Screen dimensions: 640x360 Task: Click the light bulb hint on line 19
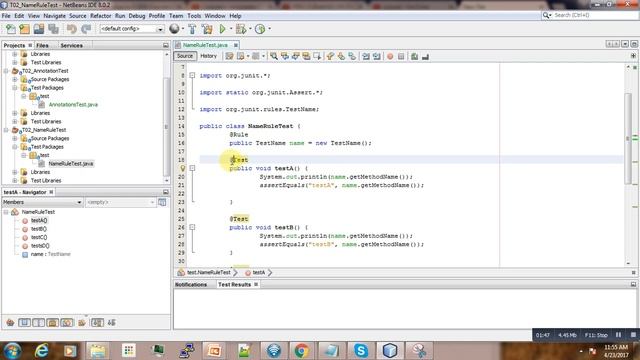pos(182,168)
